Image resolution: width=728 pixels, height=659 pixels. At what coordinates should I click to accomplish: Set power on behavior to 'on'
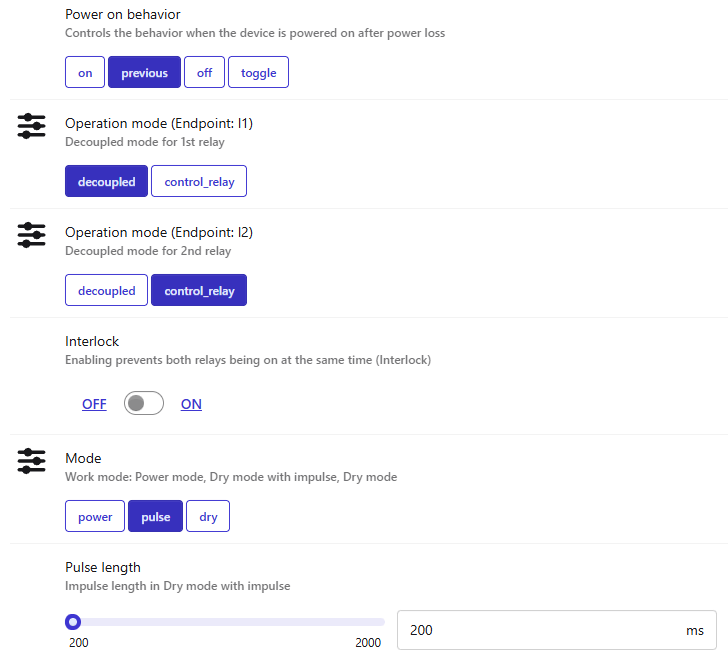(85, 73)
